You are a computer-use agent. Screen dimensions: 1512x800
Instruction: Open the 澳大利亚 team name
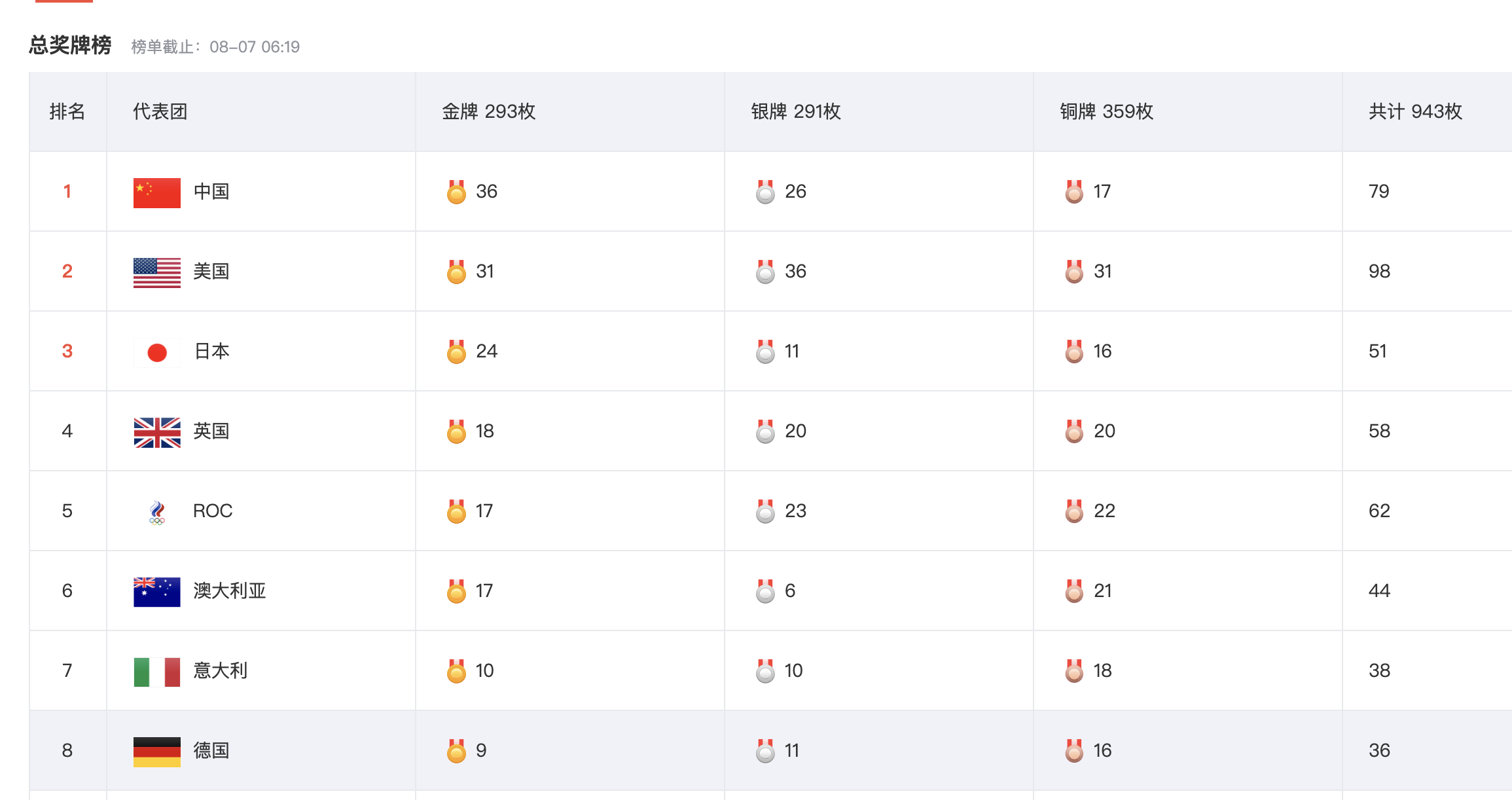tap(230, 591)
